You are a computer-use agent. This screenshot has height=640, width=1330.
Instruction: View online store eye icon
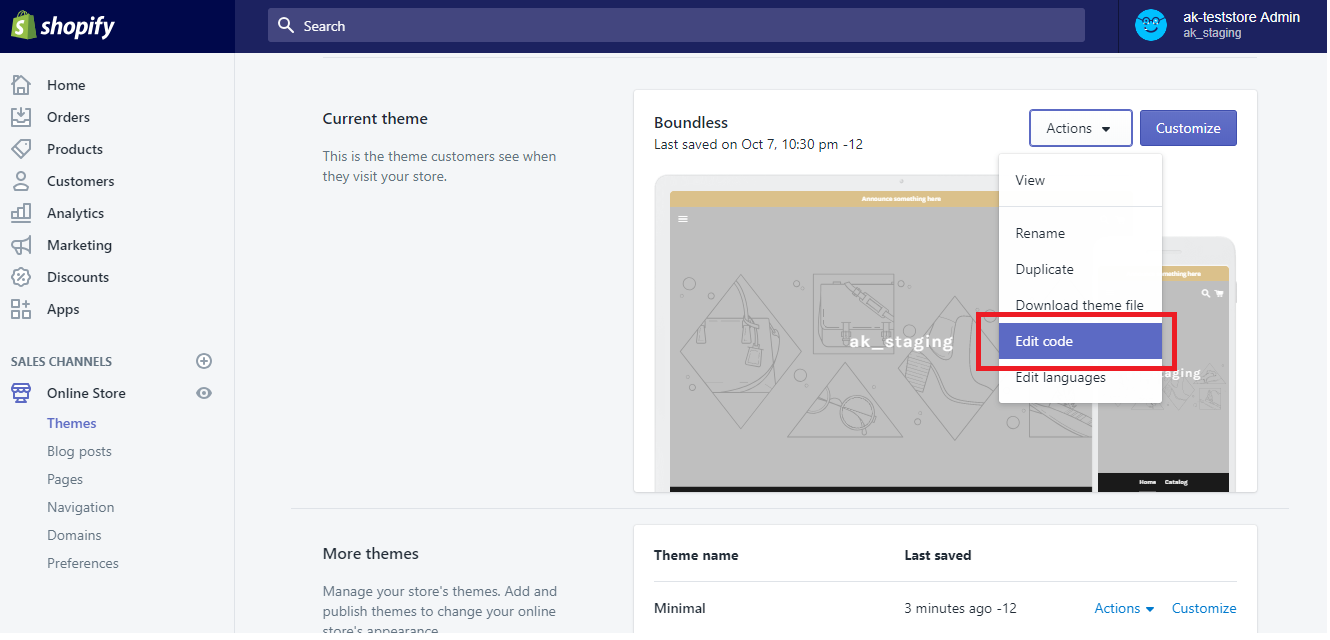(204, 393)
